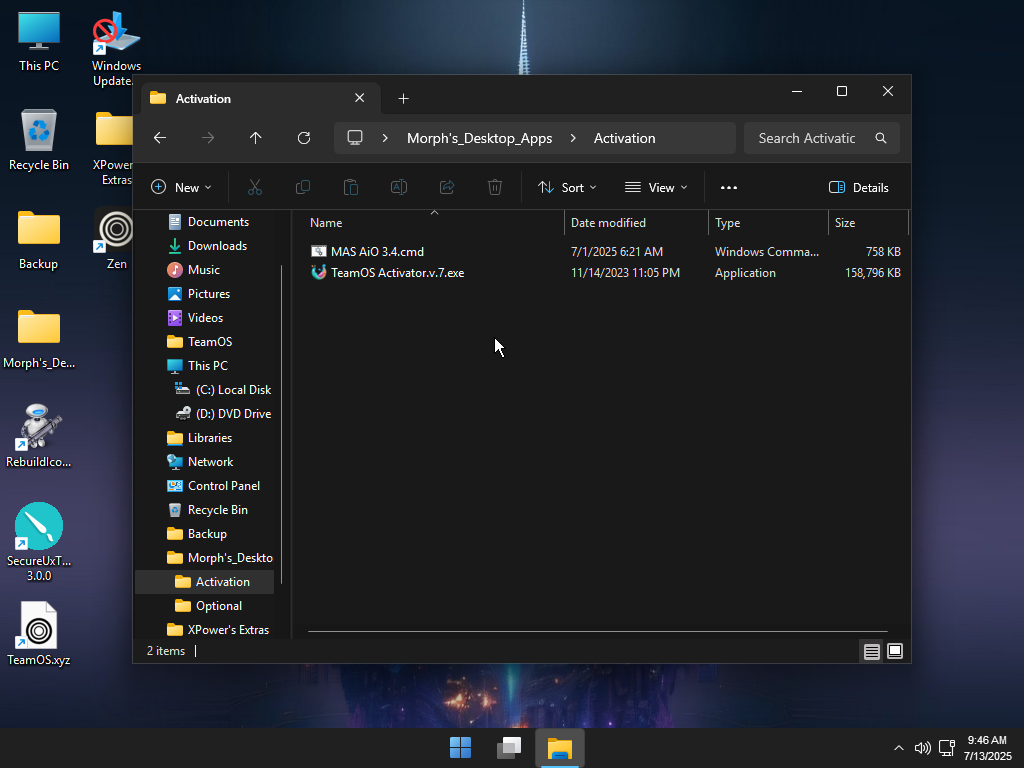Add a new File Explorer tab
This screenshot has width=1024, height=768.
(404, 99)
